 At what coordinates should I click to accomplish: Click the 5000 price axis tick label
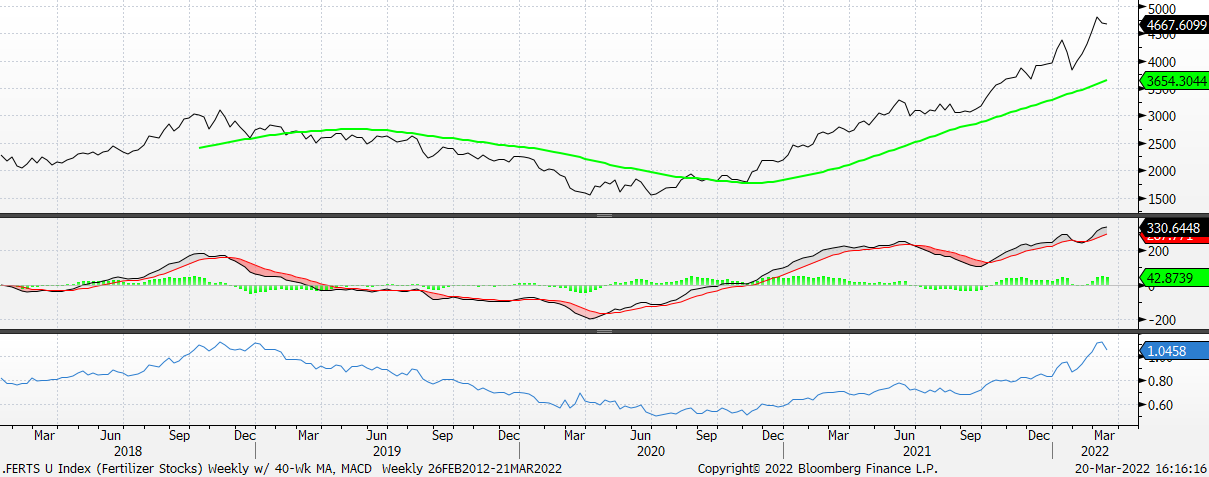(x=1164, y=8)
